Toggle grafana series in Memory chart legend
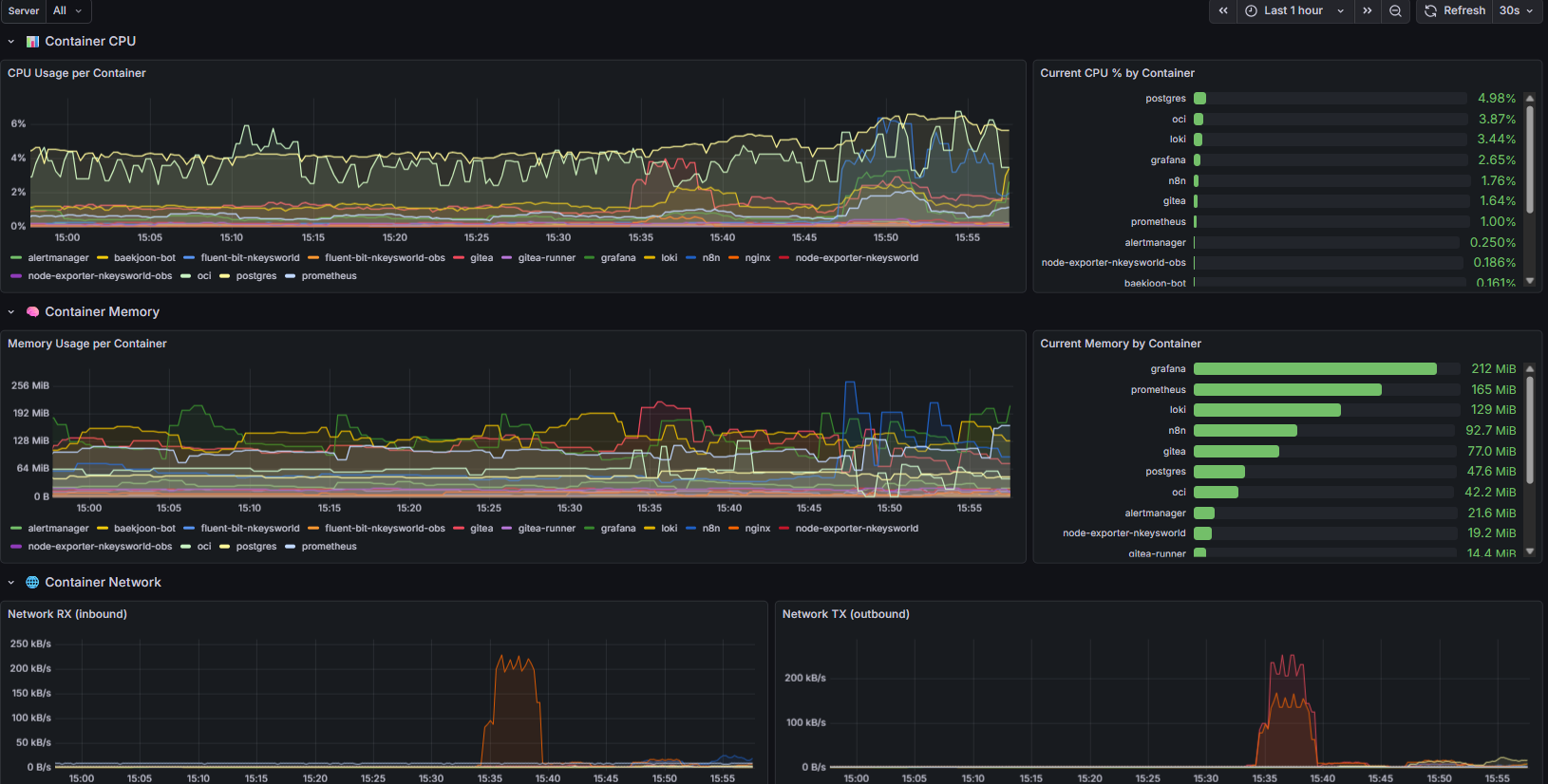Screen dimensions: 1548x784 pyautogui.click(x=617, y=529)
